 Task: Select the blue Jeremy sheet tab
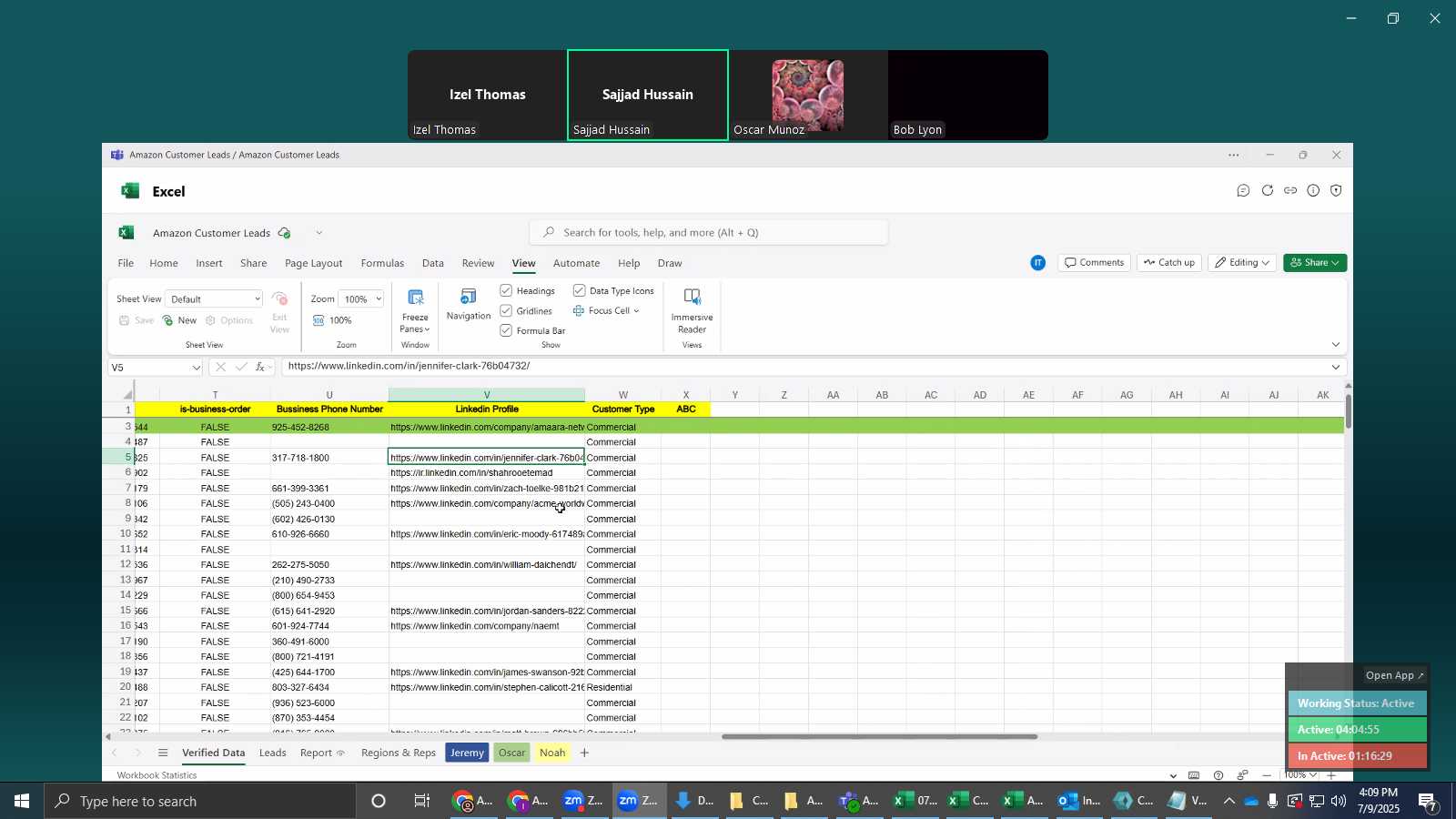click(468, 753)
